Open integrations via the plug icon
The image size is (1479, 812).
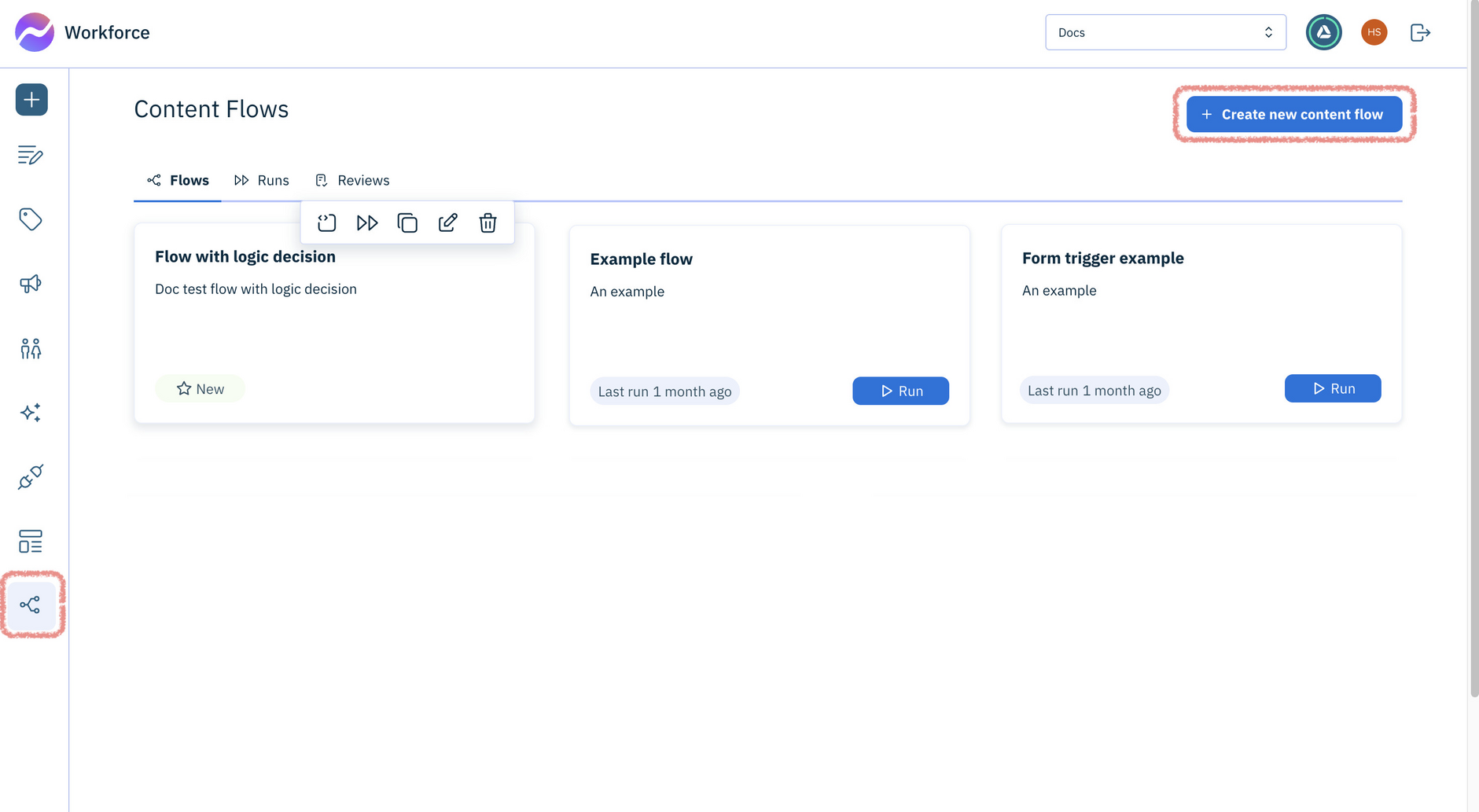click(x=30, y=477)
